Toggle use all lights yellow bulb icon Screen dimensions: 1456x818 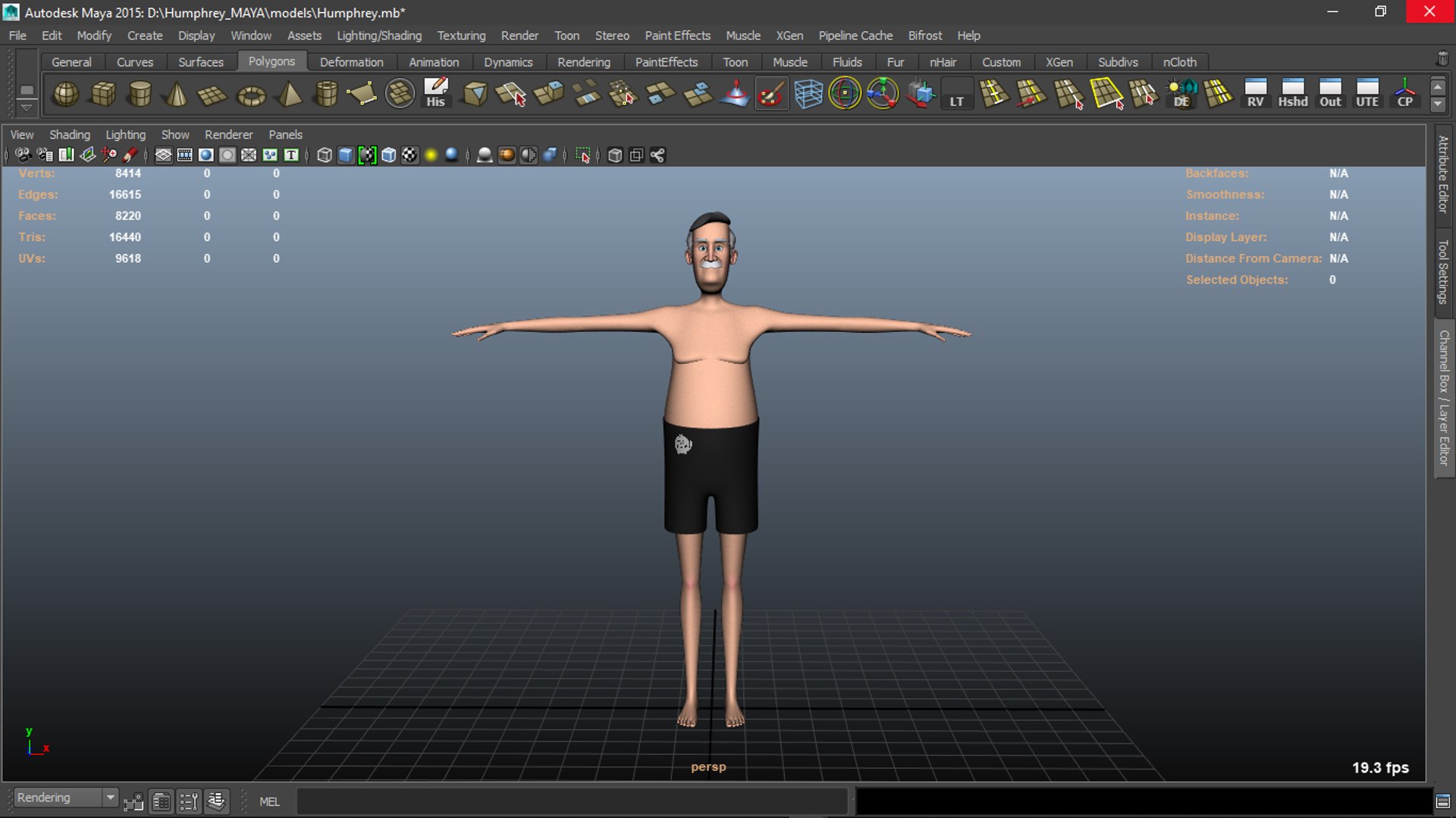tap(431, 155)
